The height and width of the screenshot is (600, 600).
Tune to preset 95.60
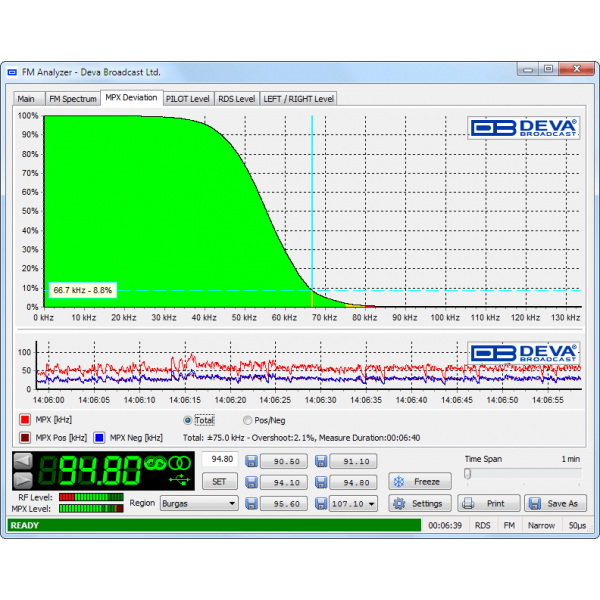click(284, 504)
